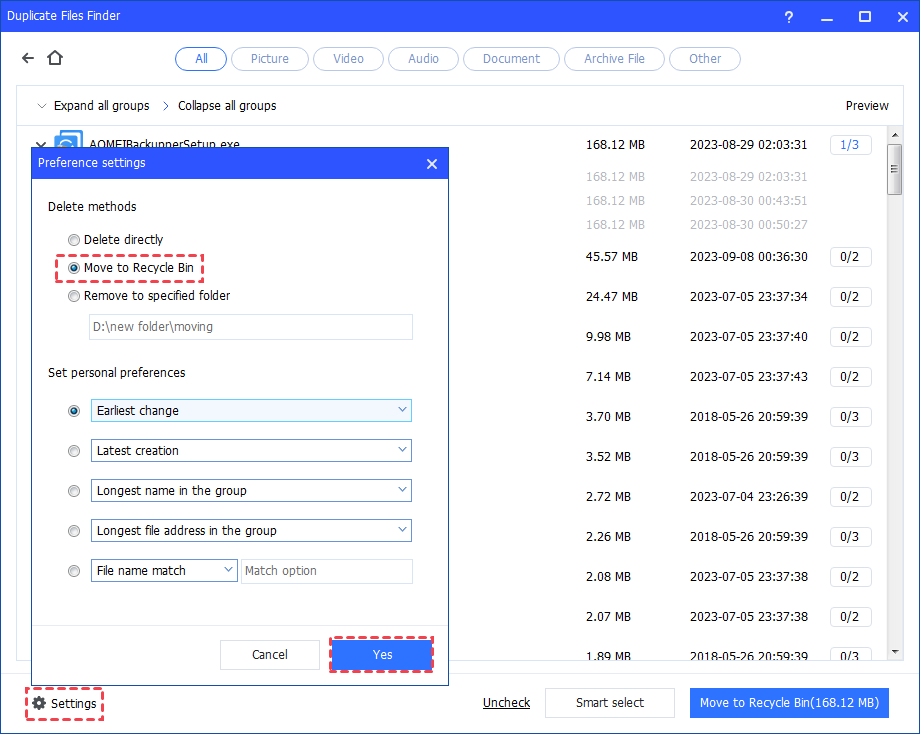Switch to the Other filter tab
920x734 pixels.
point(705,59)
